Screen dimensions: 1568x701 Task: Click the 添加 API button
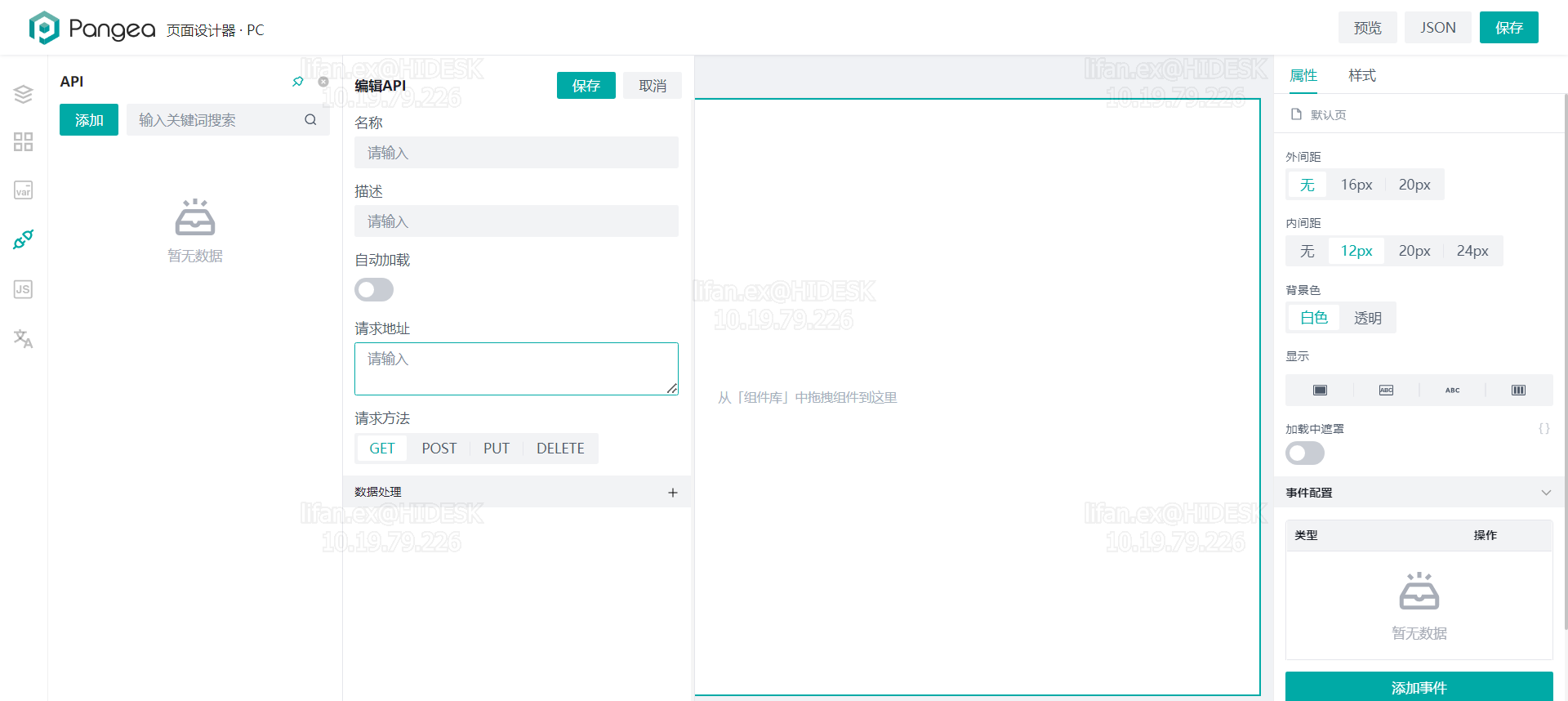pos(89,120)
